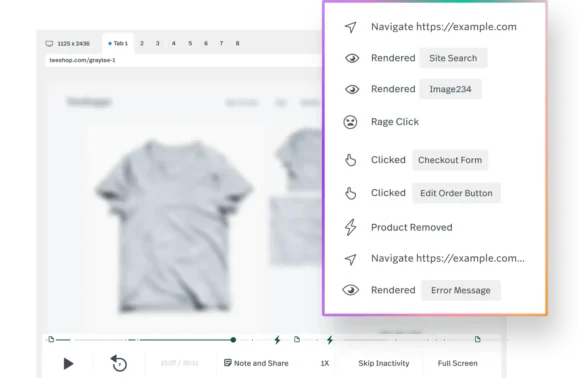Click the Product Removed lightning bolt icon
The image size is (578, 378).
pyautogui.click(x=351, y=227)
